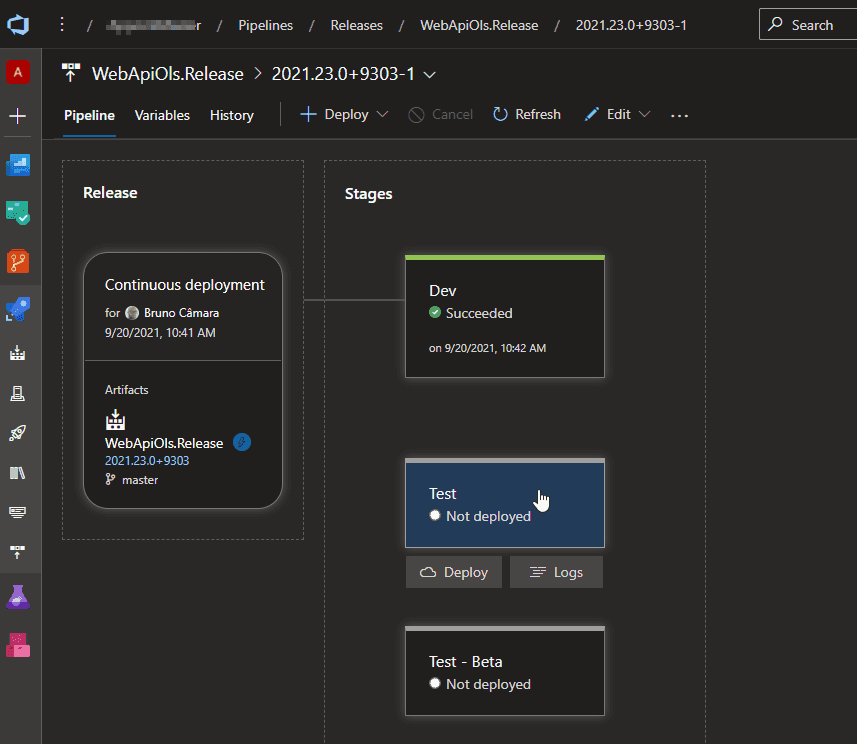Switch to the Variables tab

pyautogui.click(x=162, y=116)
